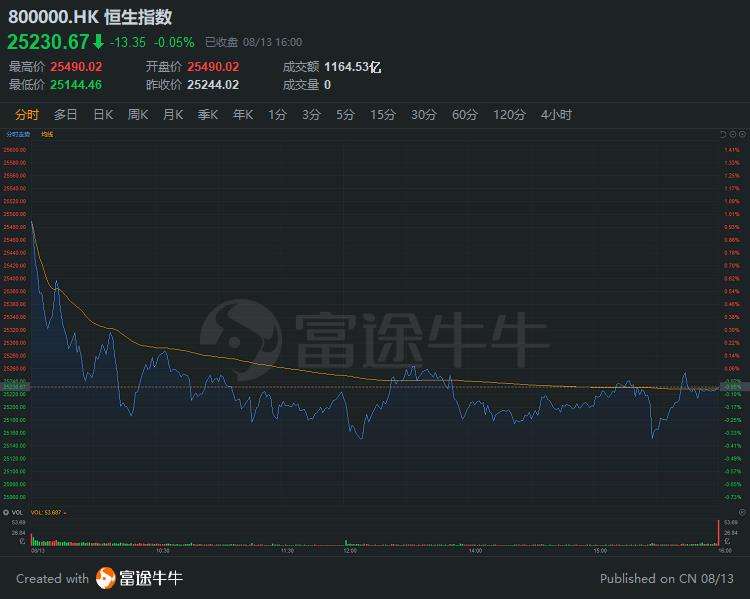The height and width of the screenshot is (599, 750).
Task: Click the 最高价 value 25490.02
Action: click(76, 67)
